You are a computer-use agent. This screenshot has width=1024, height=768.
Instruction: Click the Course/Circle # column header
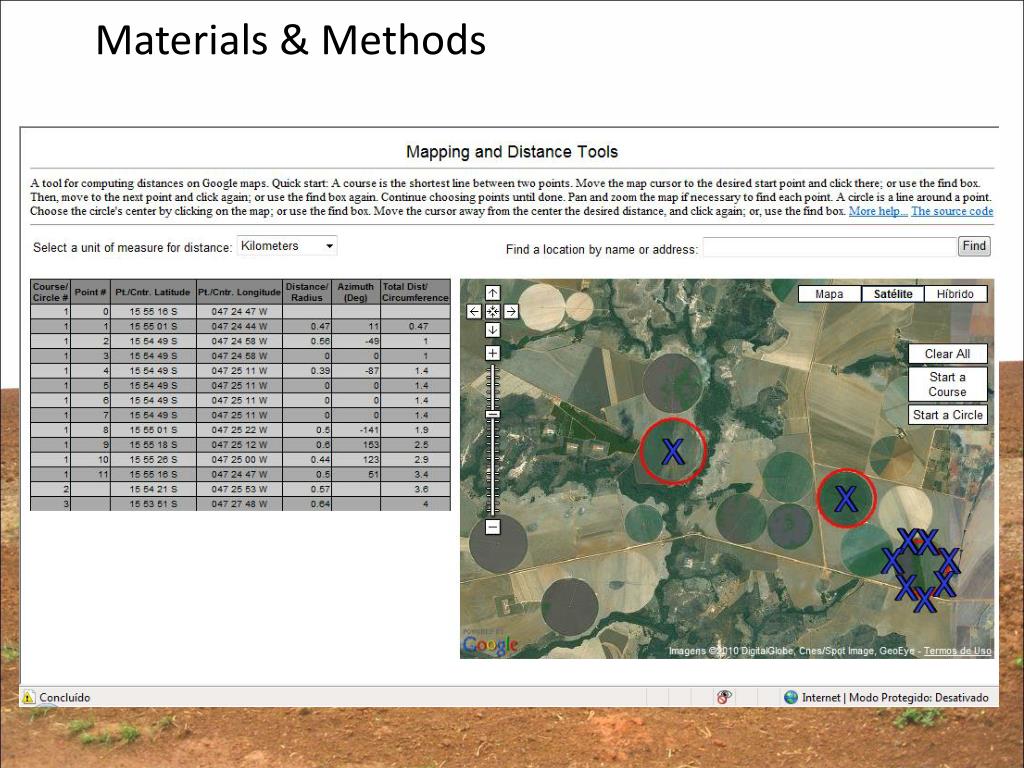pos(50,292)
